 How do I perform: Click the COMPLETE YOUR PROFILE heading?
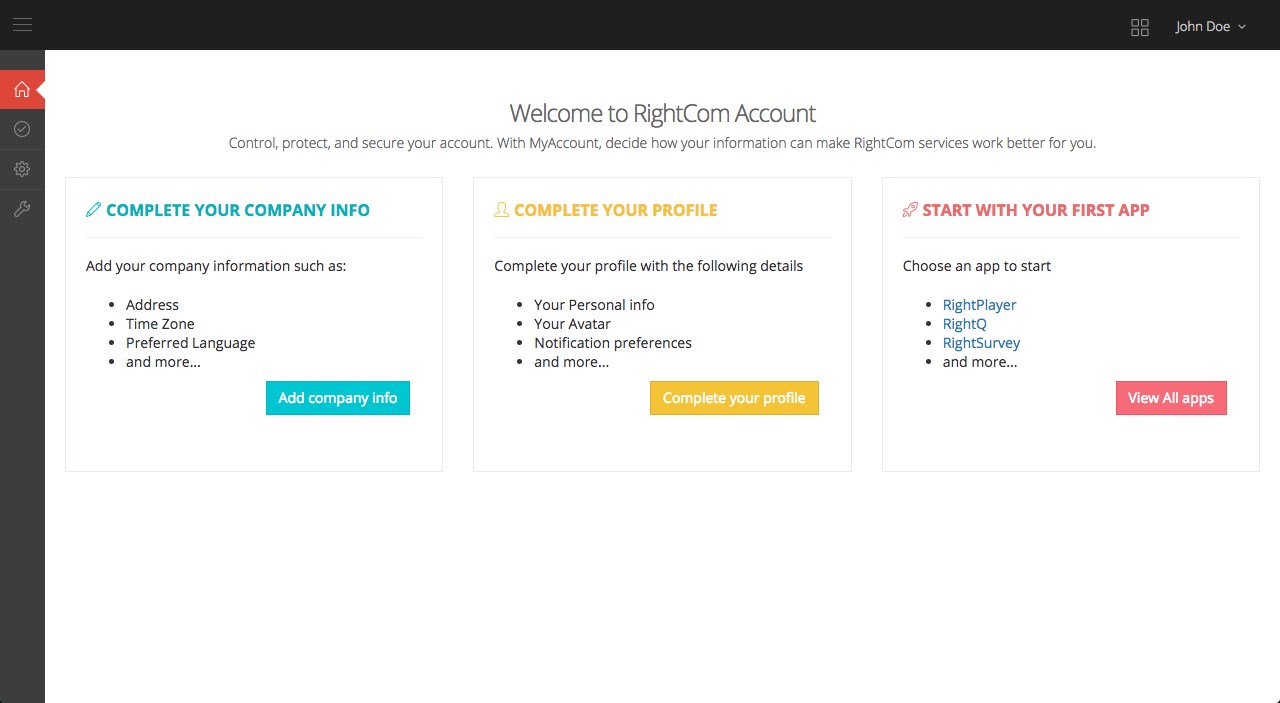click(x=616, y=210)
